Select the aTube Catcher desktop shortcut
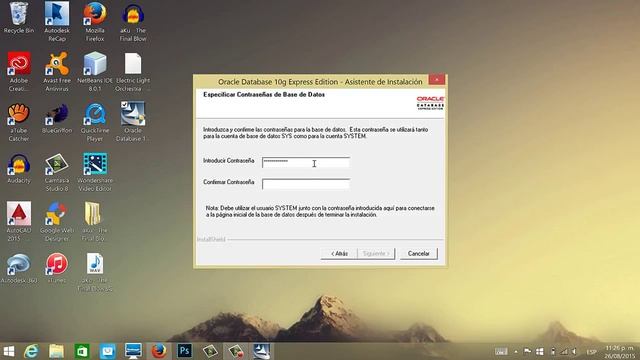The height and width of the screenshot is (360, 640). pos(18,122)
